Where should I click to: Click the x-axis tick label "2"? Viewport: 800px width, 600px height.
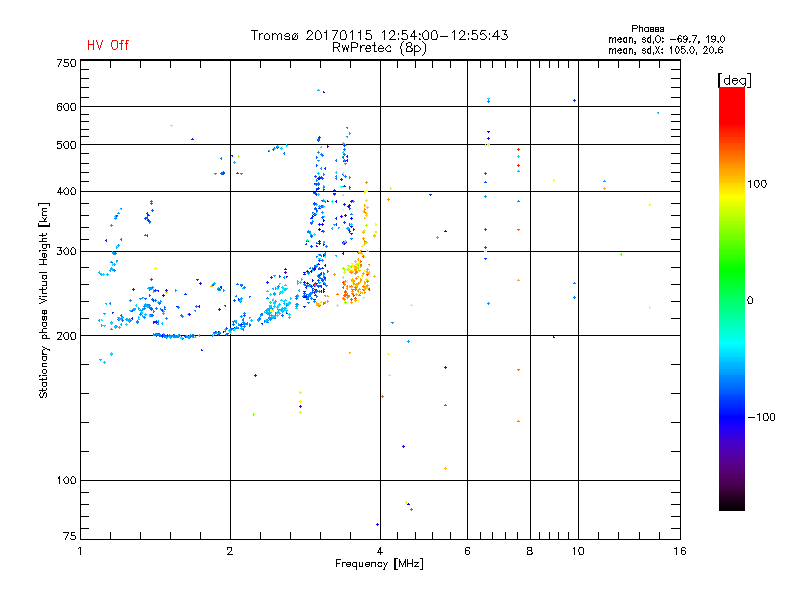point(230,551)
